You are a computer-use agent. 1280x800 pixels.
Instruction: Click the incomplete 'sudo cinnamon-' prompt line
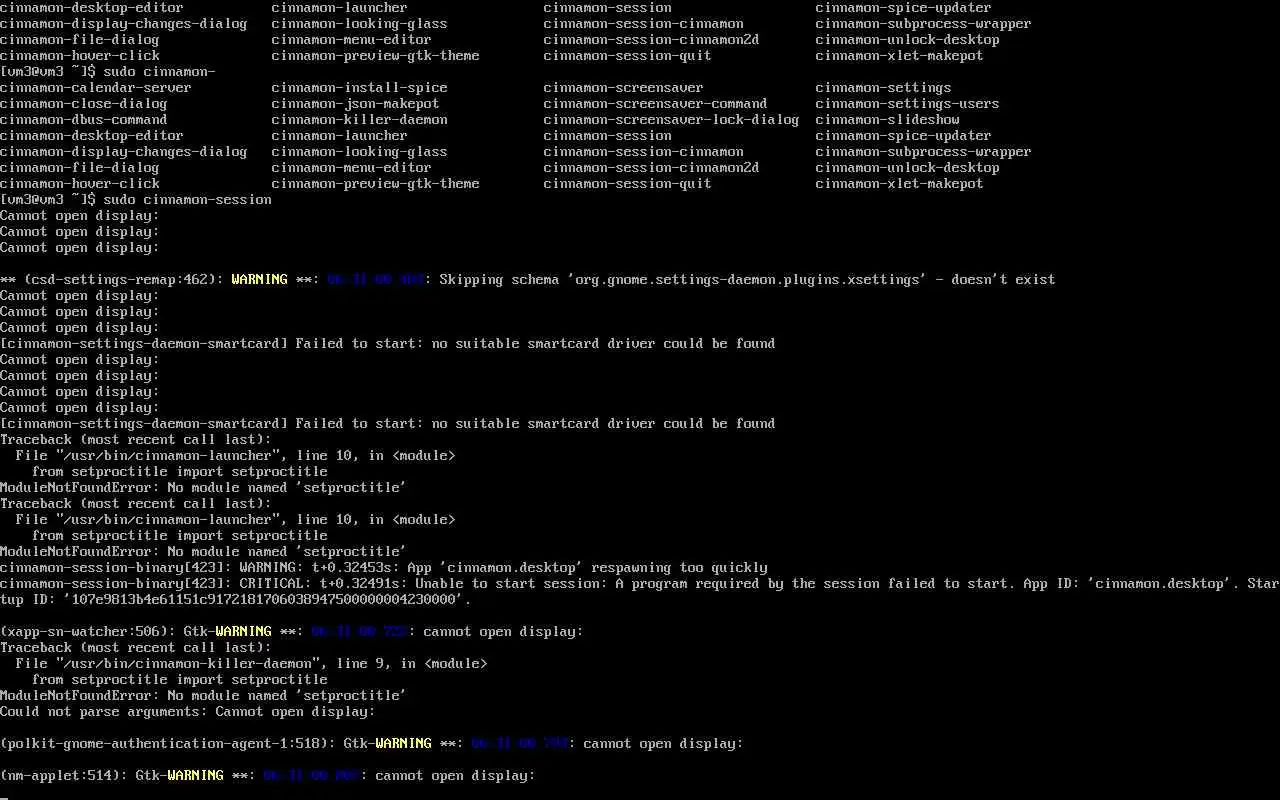click(x=108, y=72)
